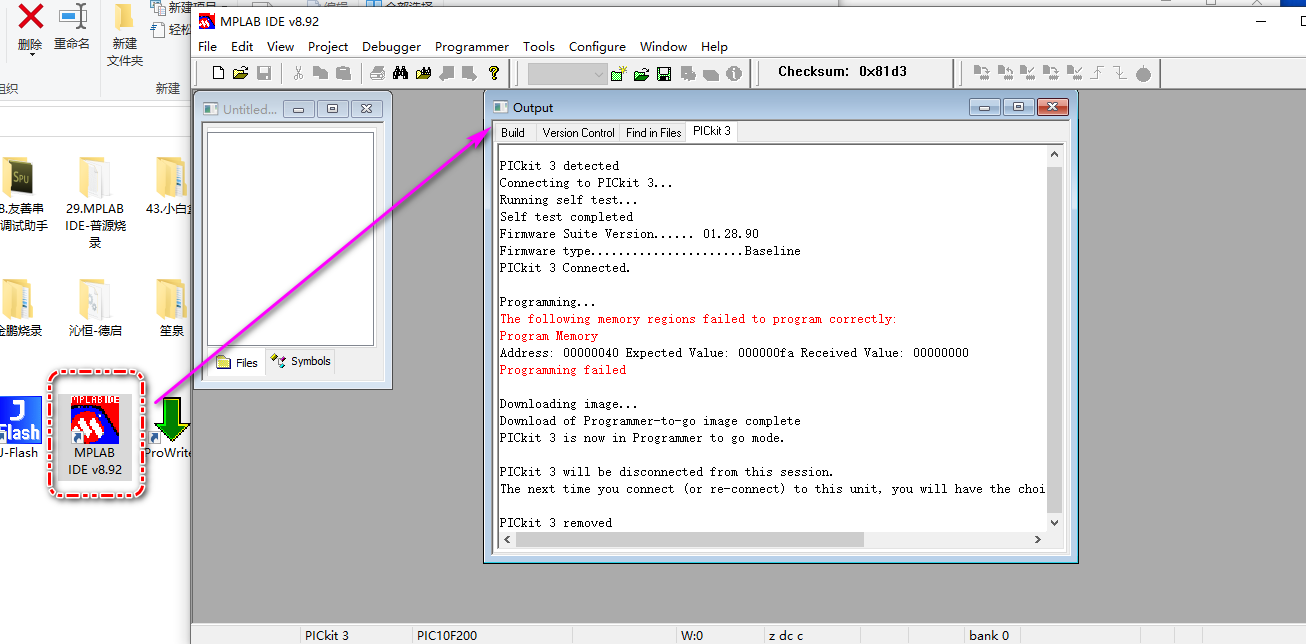Click the 'Programming failed' red line
Screen dimensions: 1306x644
[563, 370]
